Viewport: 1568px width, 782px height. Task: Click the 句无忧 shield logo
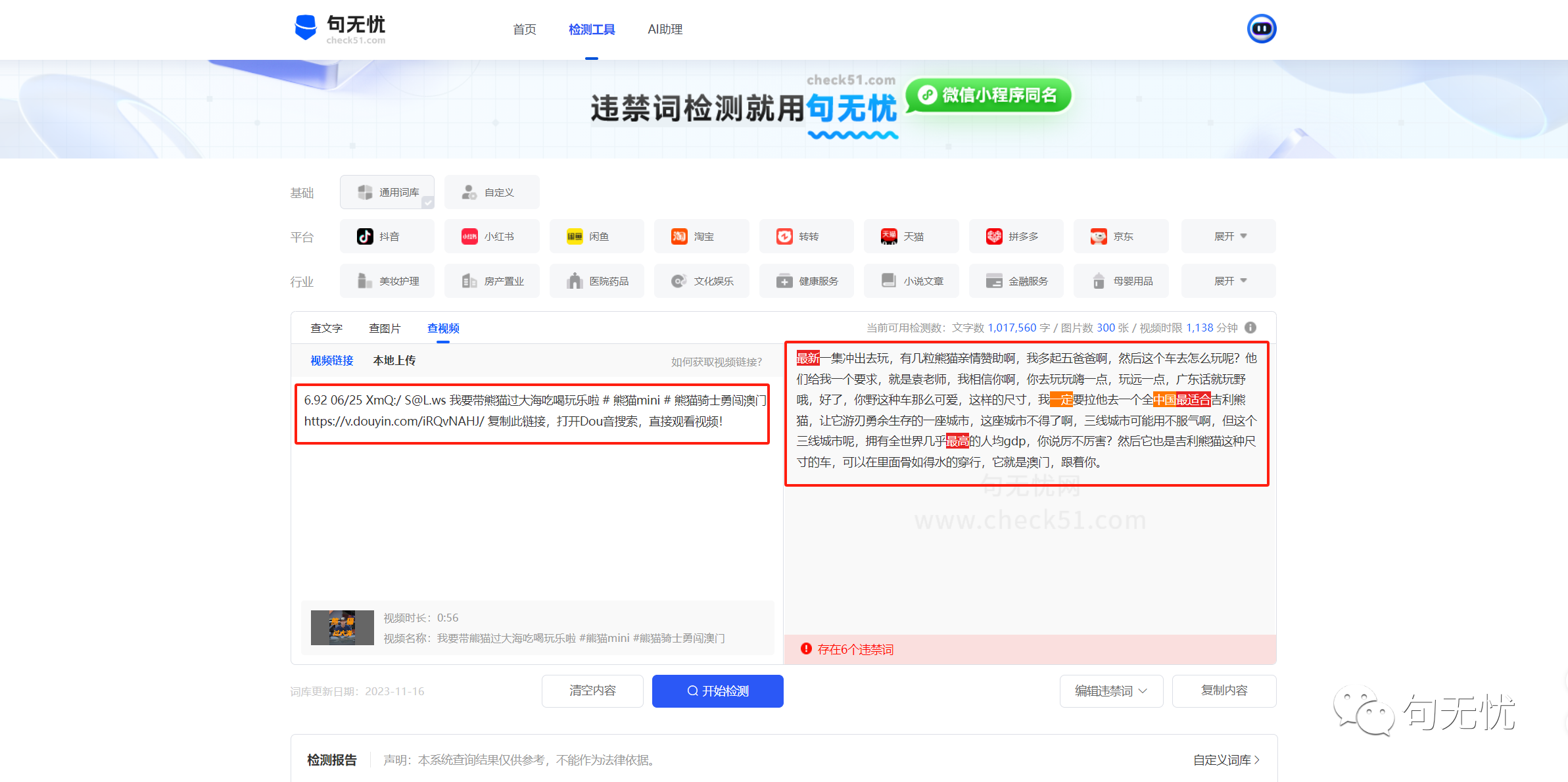tap(306, 28)
